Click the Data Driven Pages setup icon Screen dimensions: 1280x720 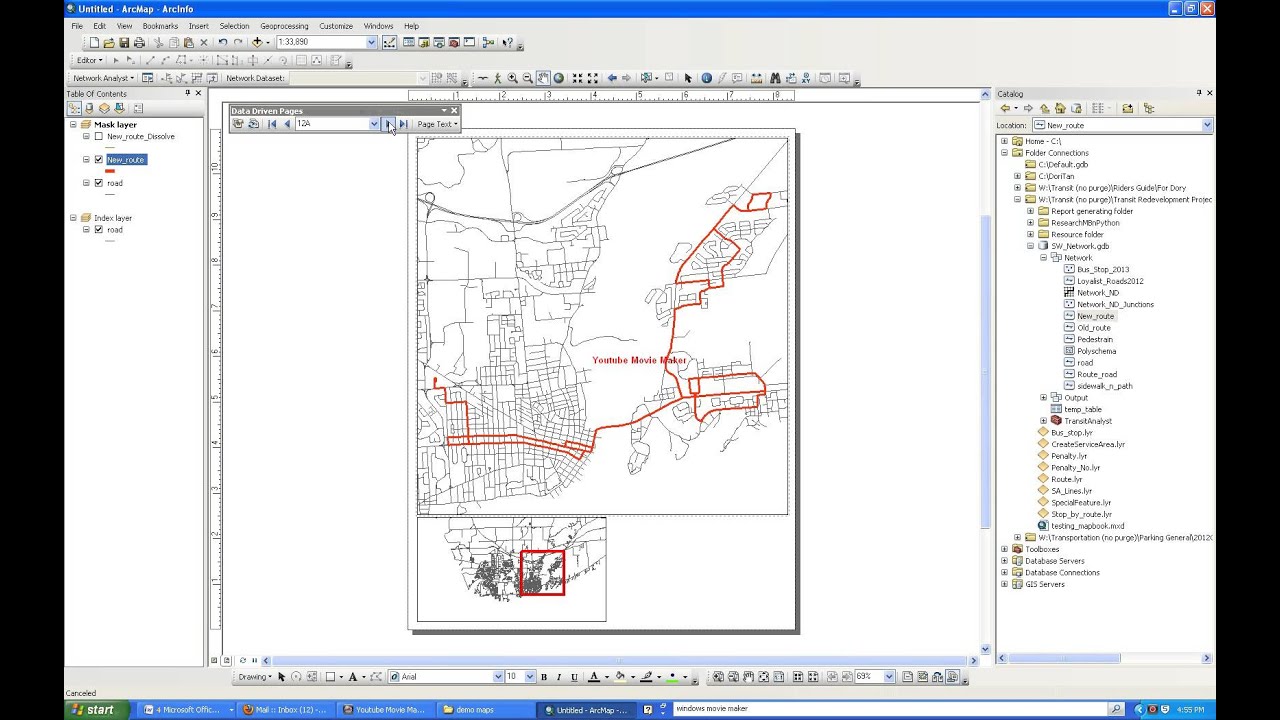[x=238, y=124]
